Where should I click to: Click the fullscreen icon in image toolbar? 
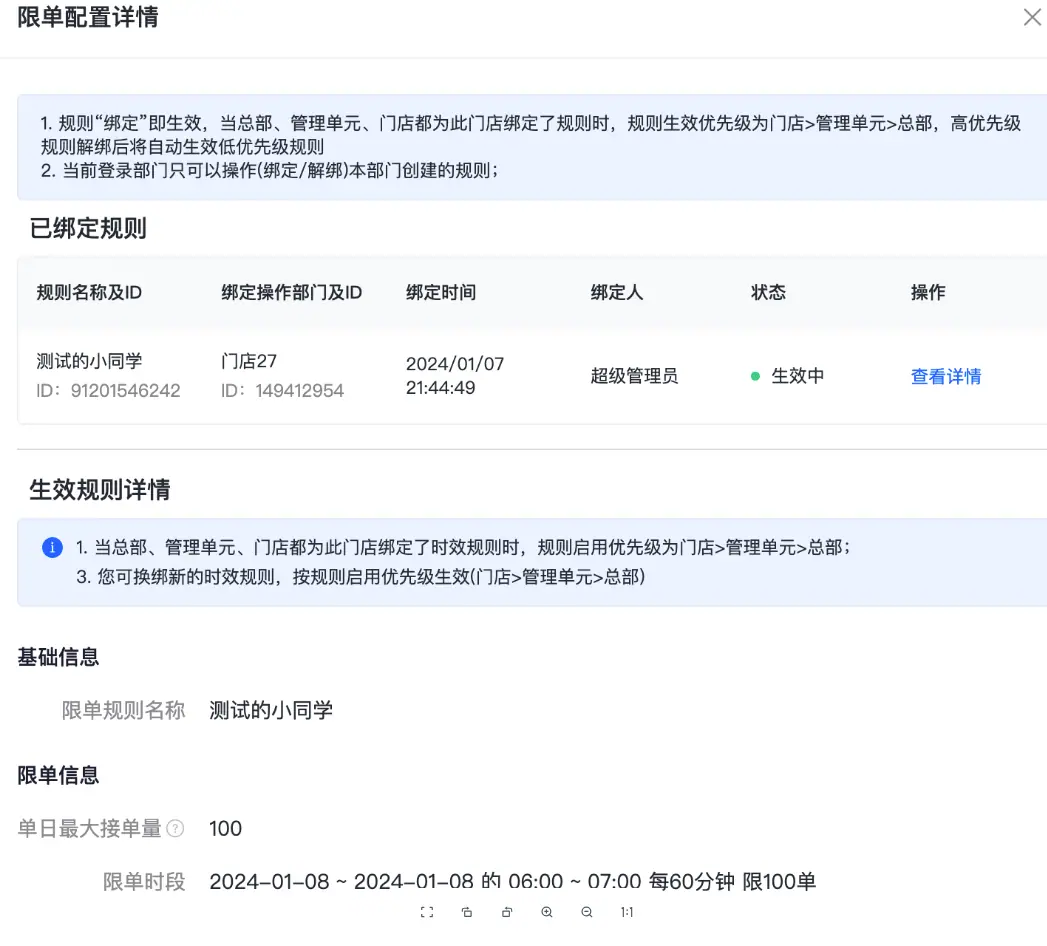427,912
